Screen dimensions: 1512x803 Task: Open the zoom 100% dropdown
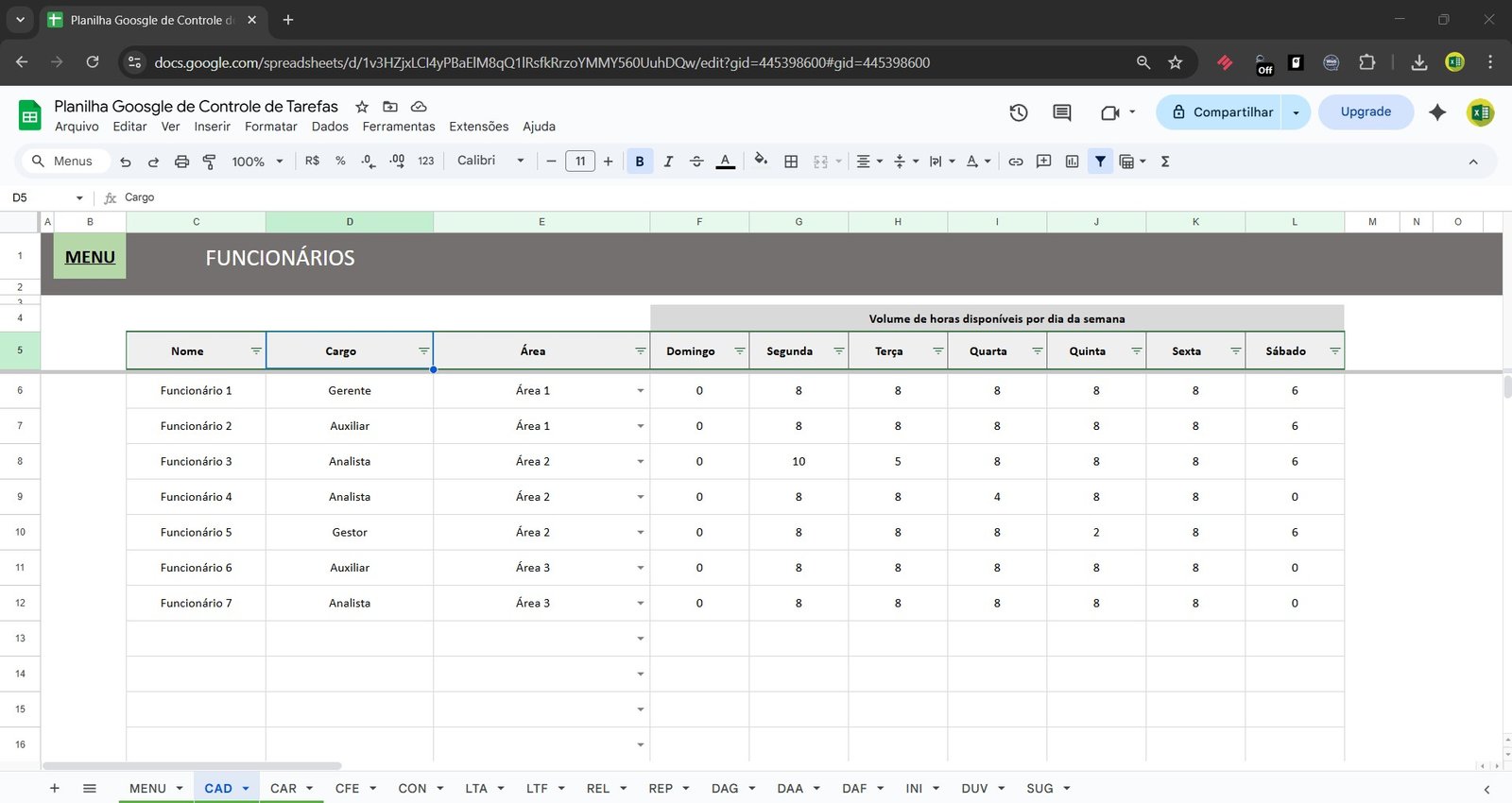pyautogui.click(x=257, y=162)
